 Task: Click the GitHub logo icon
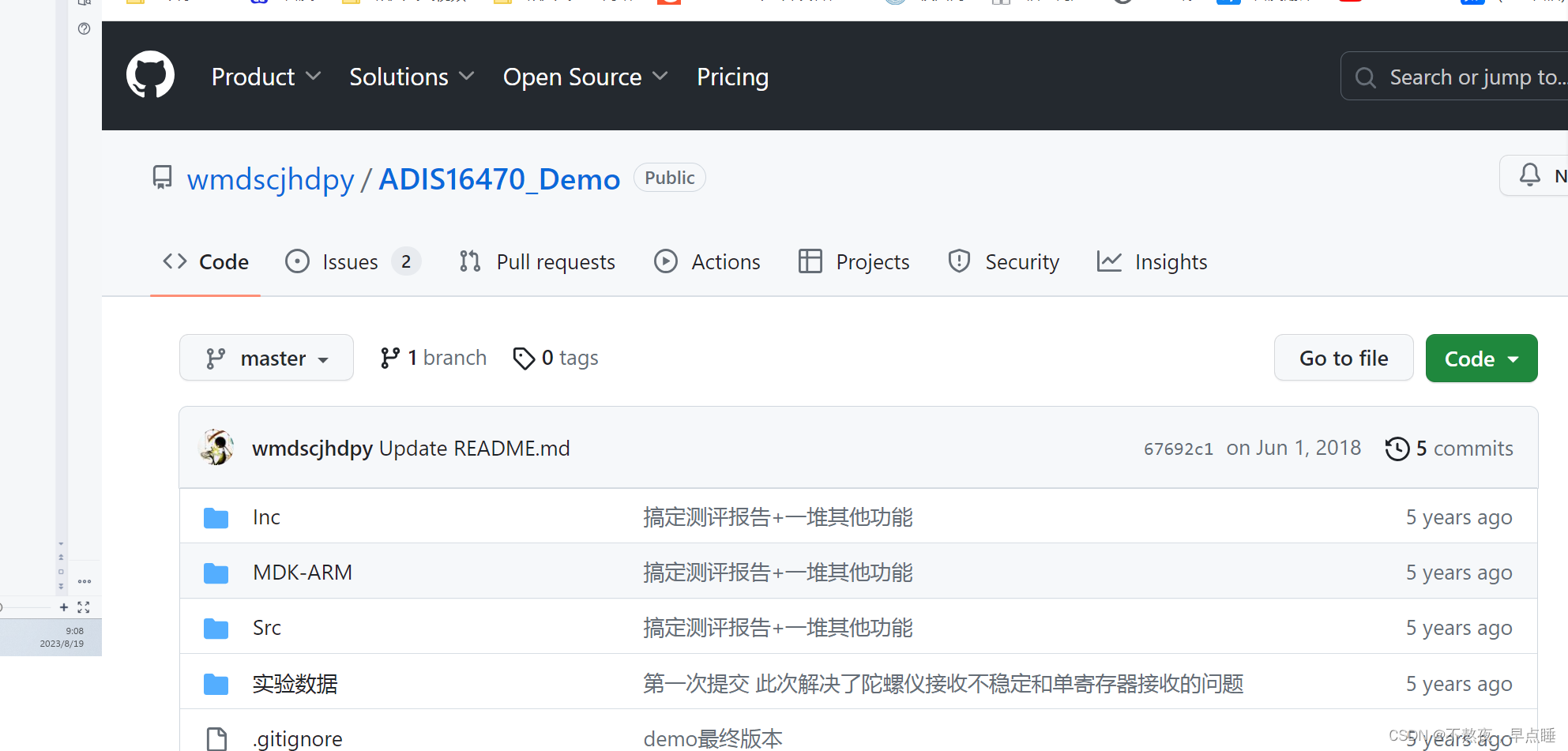pos(150,75)
